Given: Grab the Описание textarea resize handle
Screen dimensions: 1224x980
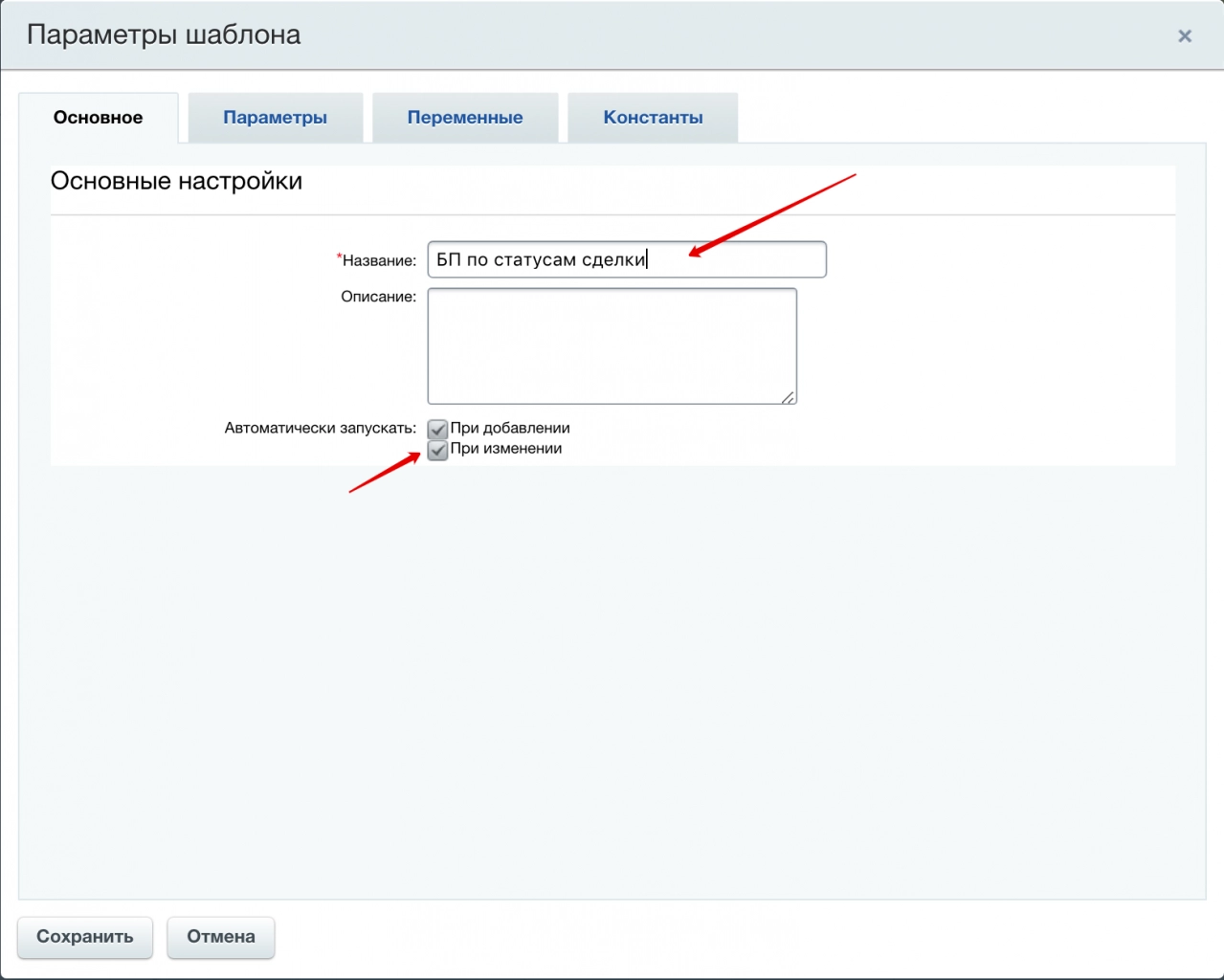Looking at the screenshot, I should click(x=788, y=397).
